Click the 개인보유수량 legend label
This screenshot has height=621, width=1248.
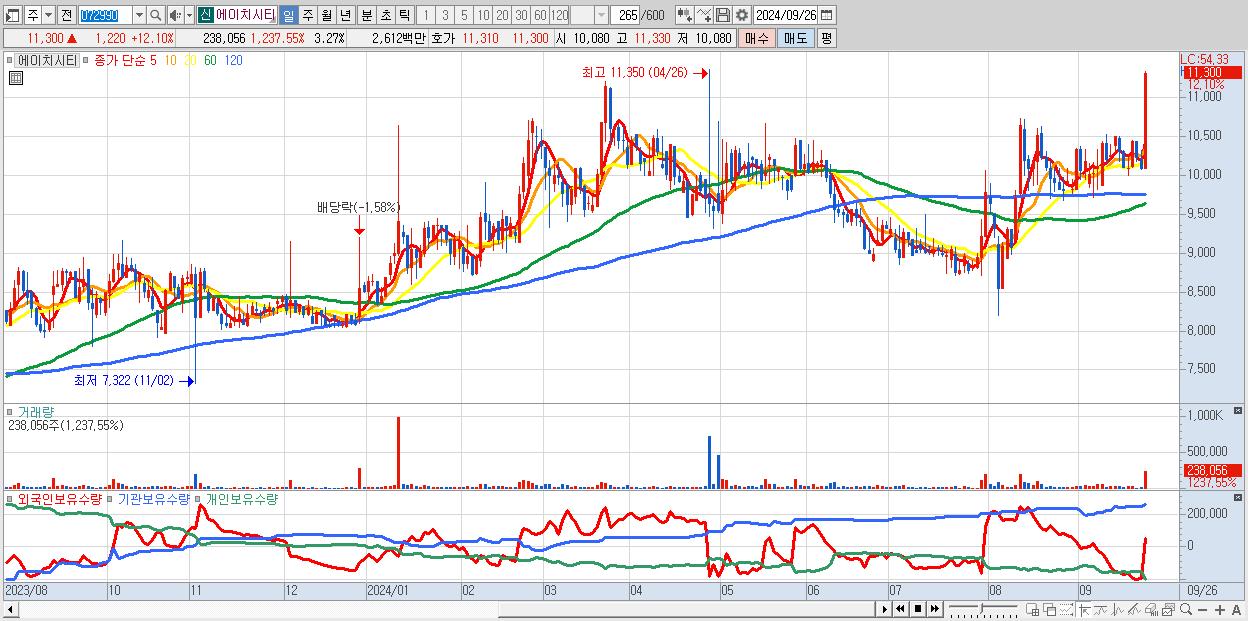241,498
